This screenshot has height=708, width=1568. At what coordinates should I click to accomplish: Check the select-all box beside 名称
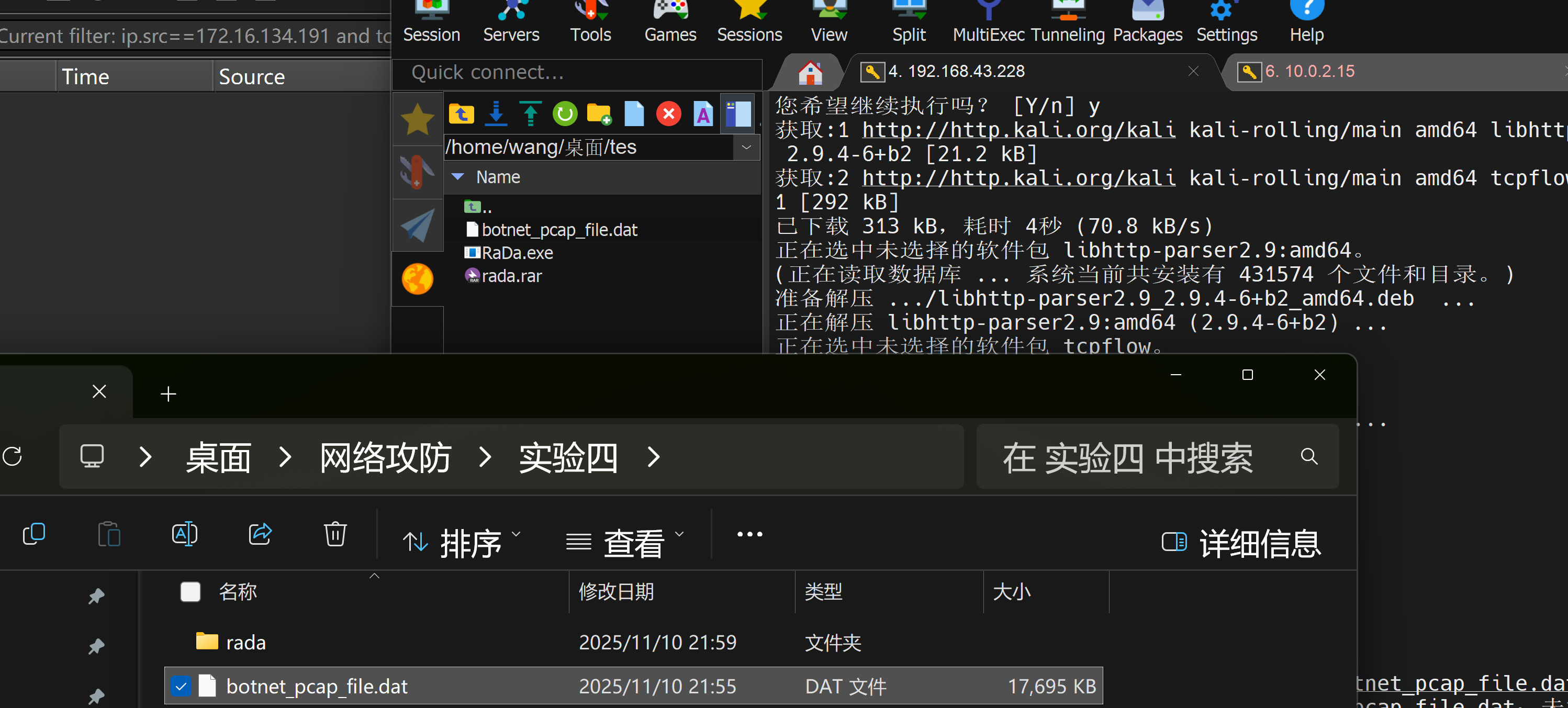pos(191,591)
